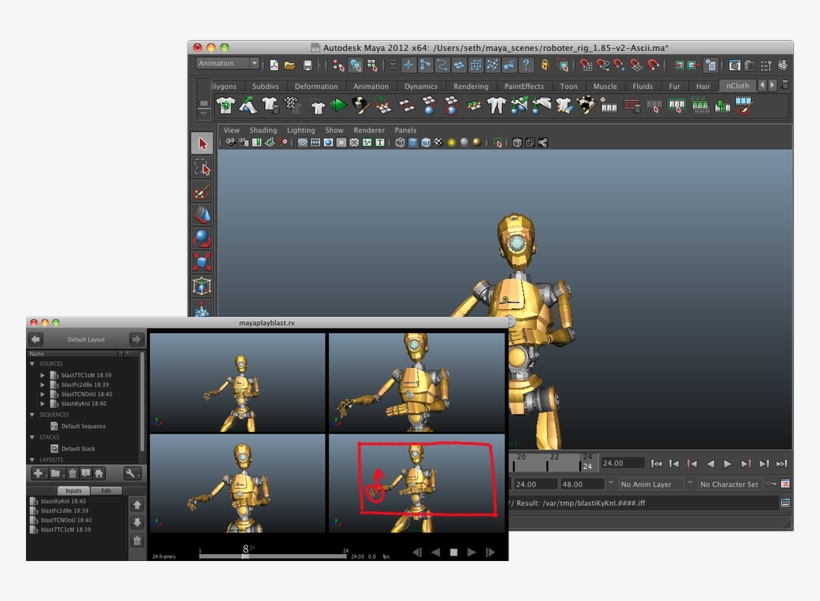Toggle the Snap to curves magnet icon

click(x=603, y=65)
